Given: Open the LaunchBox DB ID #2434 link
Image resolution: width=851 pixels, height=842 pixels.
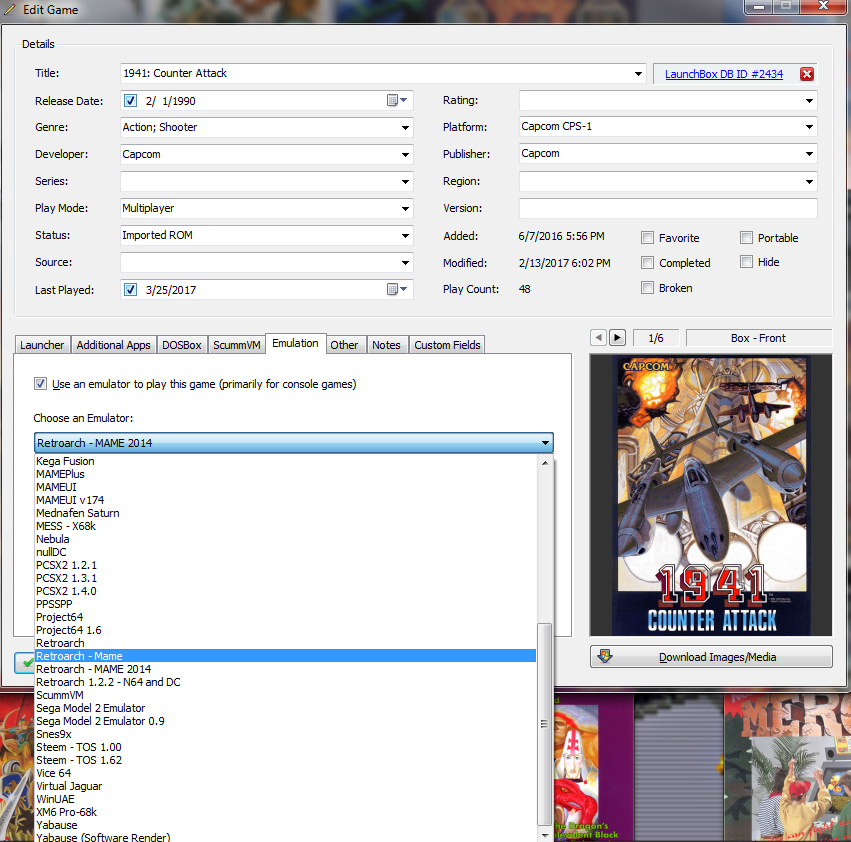Looking at the screenshot, I should [723, 74].
